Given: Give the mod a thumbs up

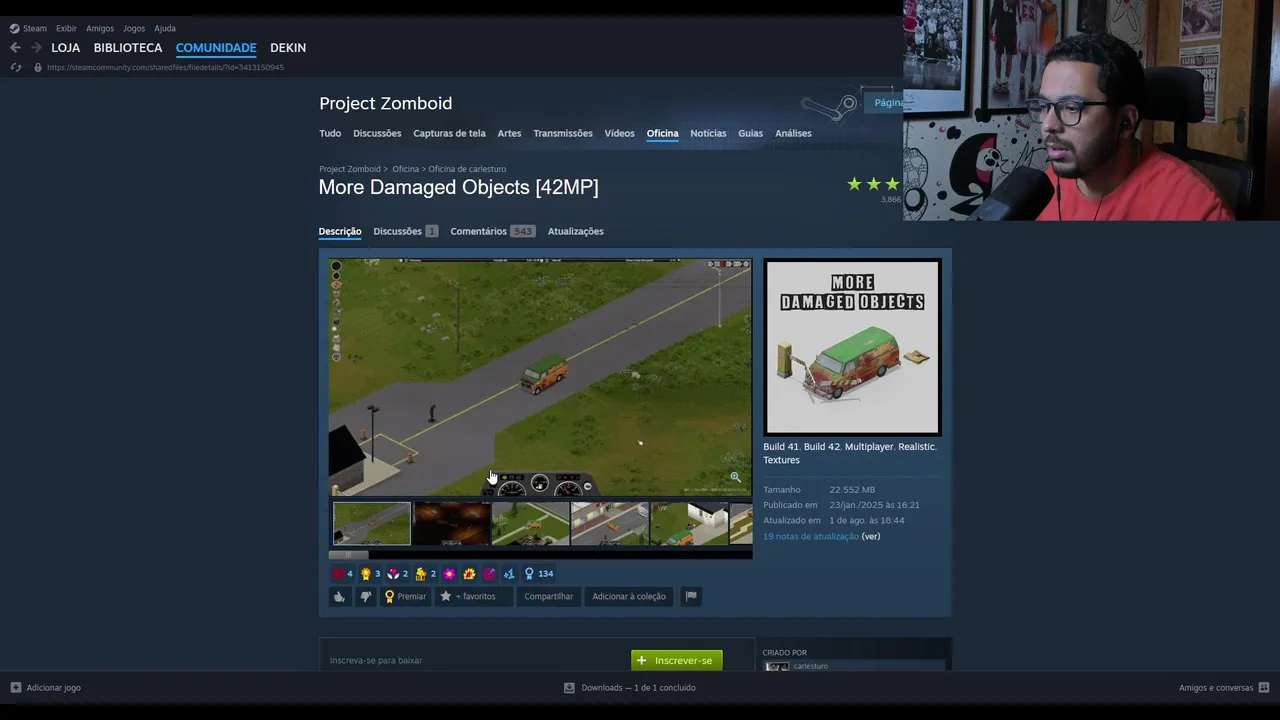Looking at the screenshot, I should [x=340, y=596].
